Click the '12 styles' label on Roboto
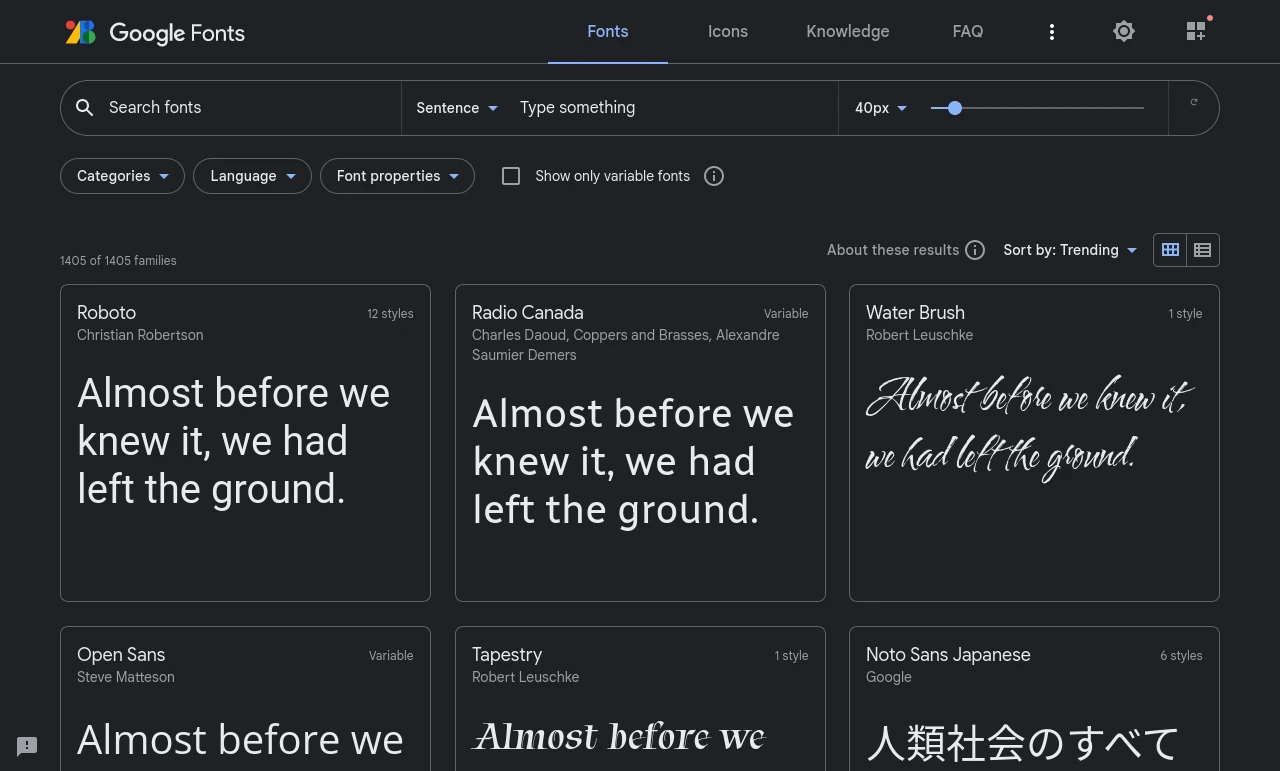1280x771 pixels. tap(390, 314)
